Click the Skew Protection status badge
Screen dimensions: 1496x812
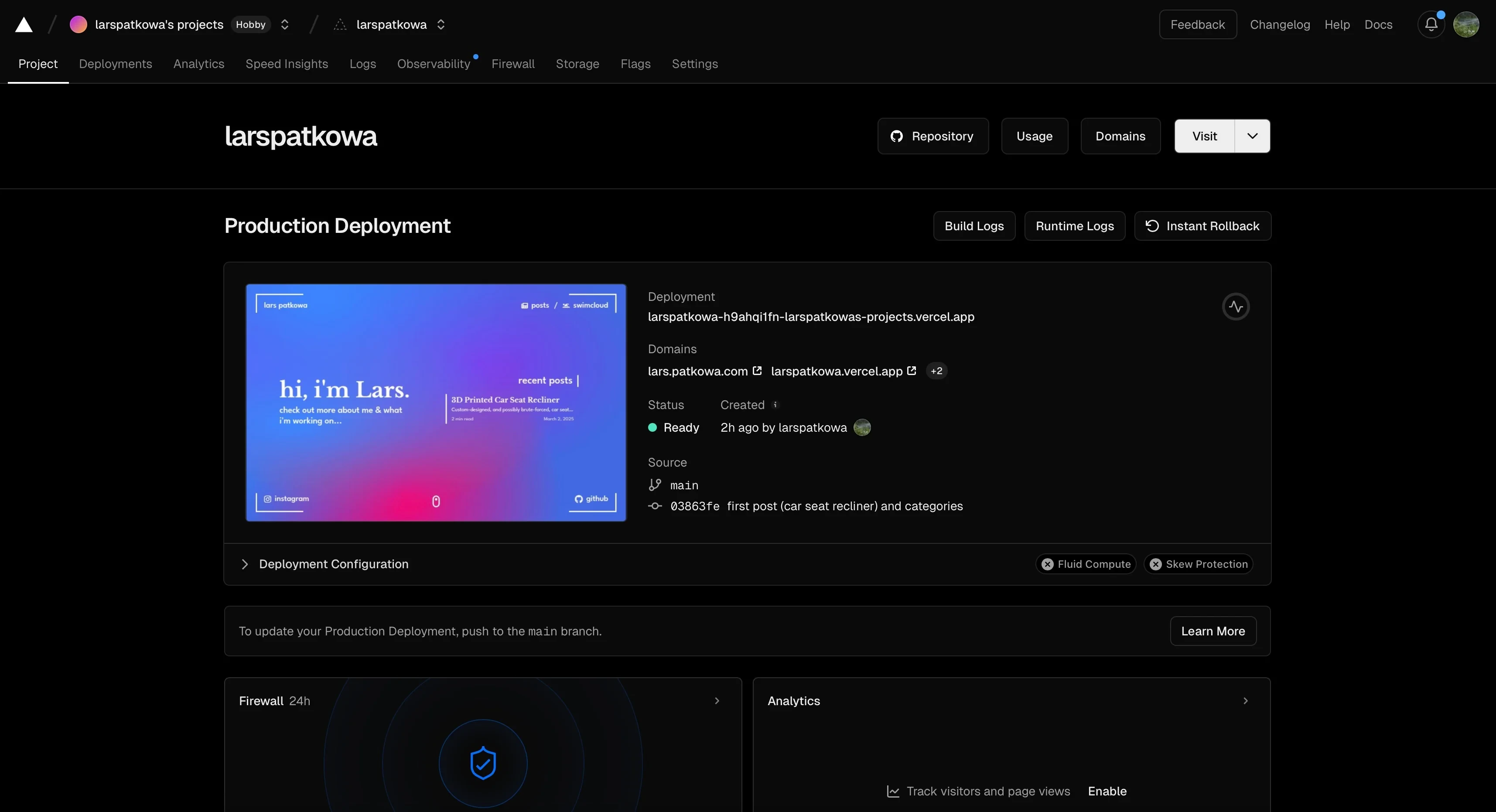pyautogui.click(x=1198, y=564)
